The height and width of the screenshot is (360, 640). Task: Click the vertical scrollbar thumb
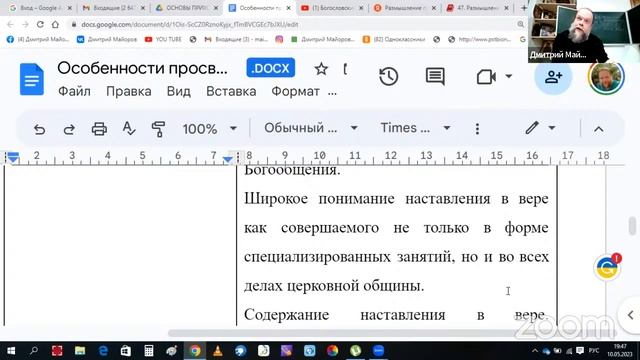pos(632,225)
